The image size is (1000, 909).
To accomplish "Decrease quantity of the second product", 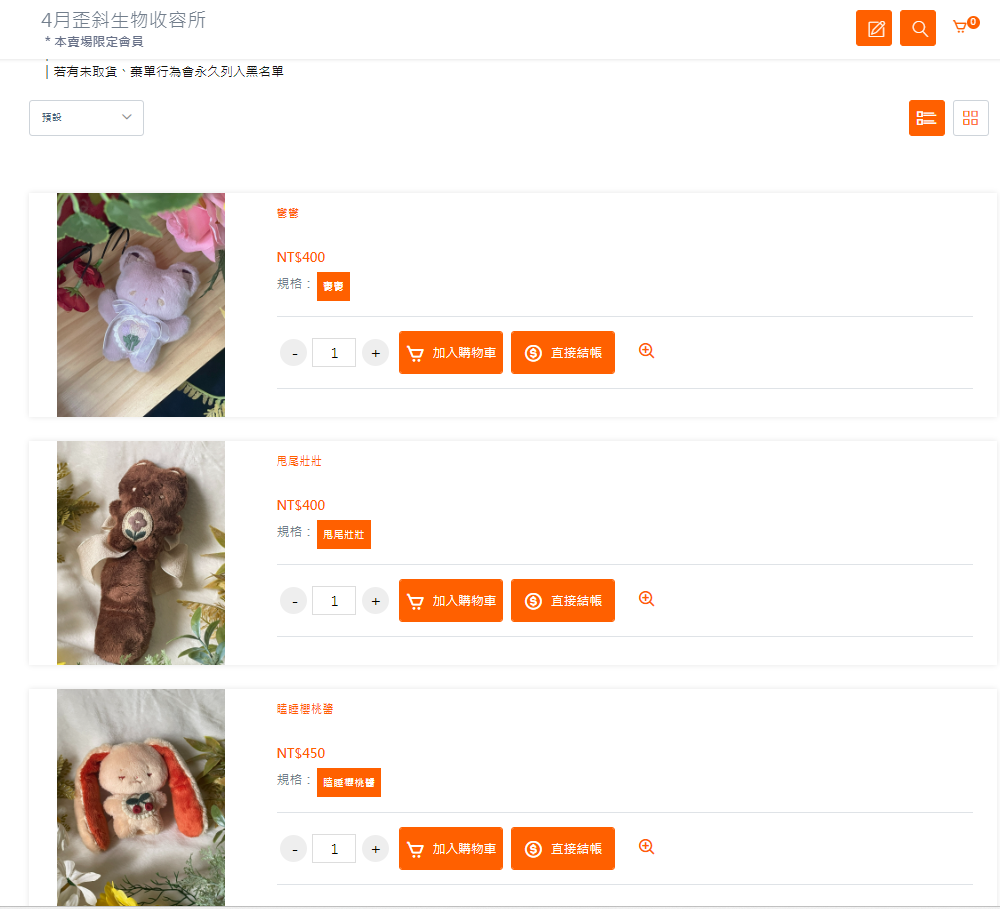I will pyautogui.click(x=294, y=601).
